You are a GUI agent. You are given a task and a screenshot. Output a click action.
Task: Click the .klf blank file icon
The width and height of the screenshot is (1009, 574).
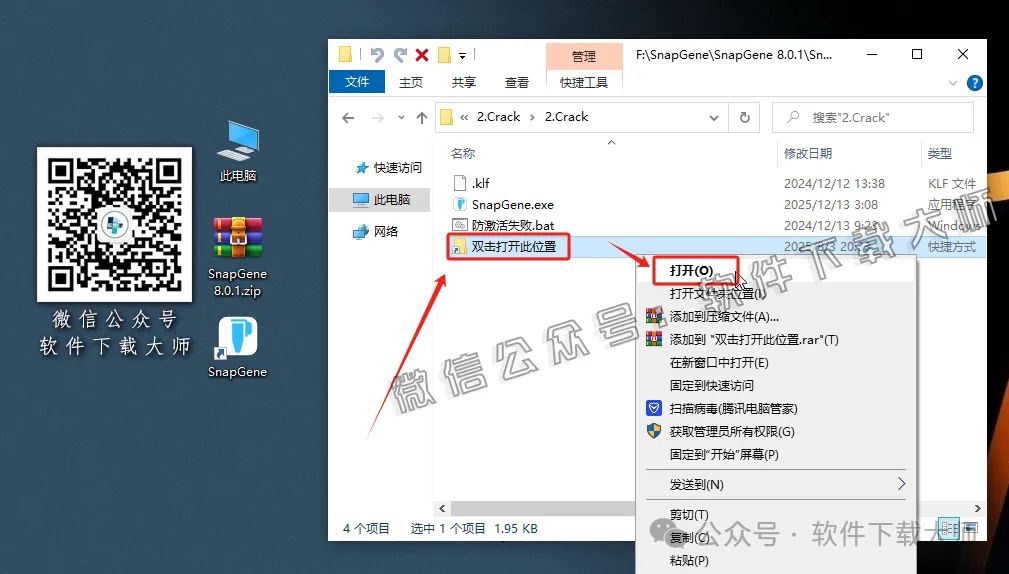tap(459, 183)
